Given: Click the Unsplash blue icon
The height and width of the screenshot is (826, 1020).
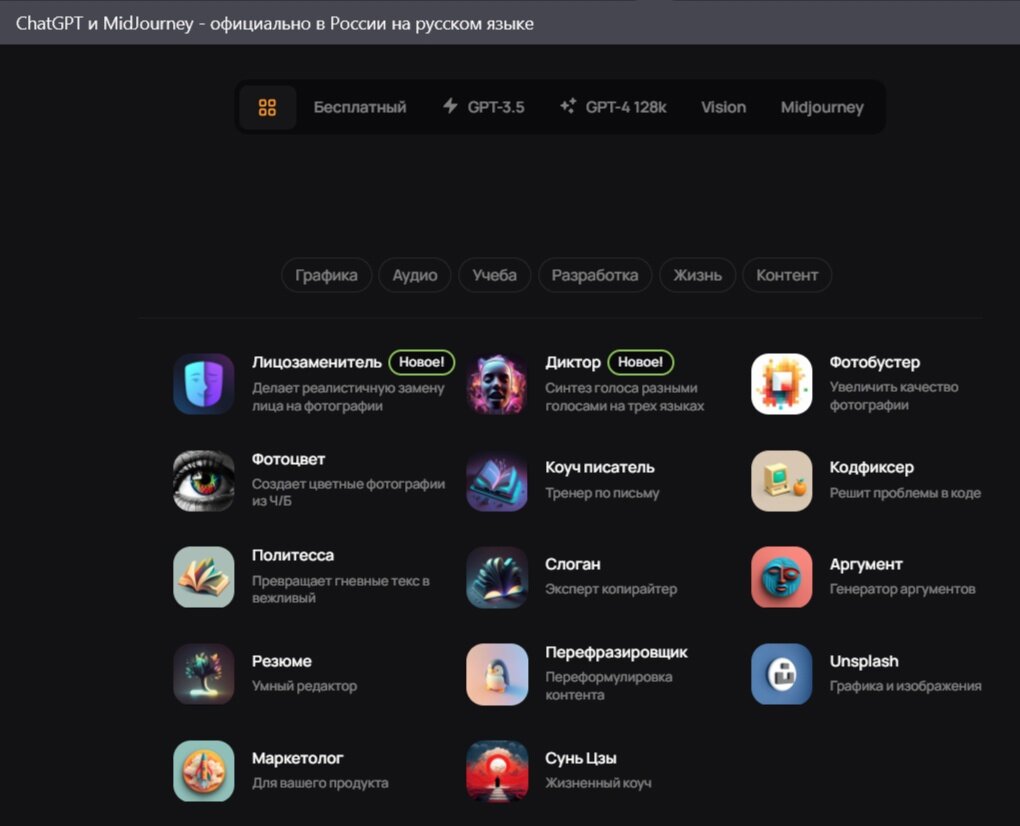Looking at the screenshot, I should (781, 674).
